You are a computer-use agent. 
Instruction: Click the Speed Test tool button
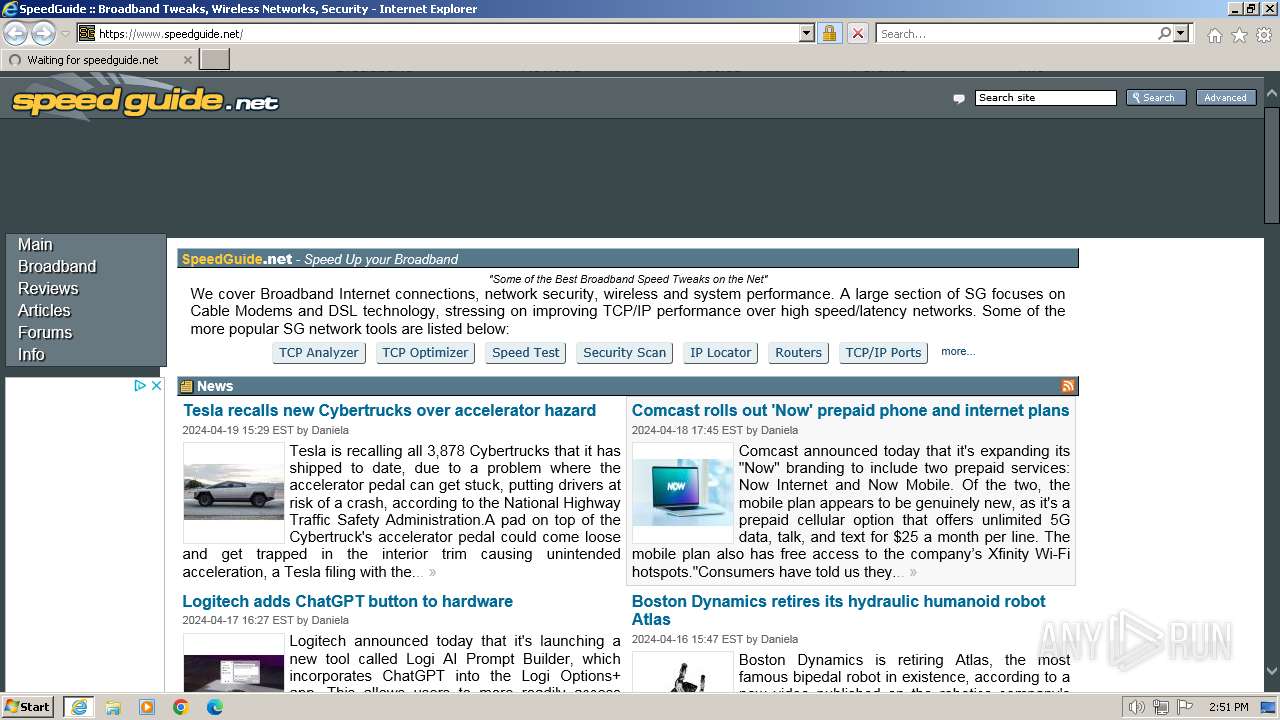click(x=526, y=353)
